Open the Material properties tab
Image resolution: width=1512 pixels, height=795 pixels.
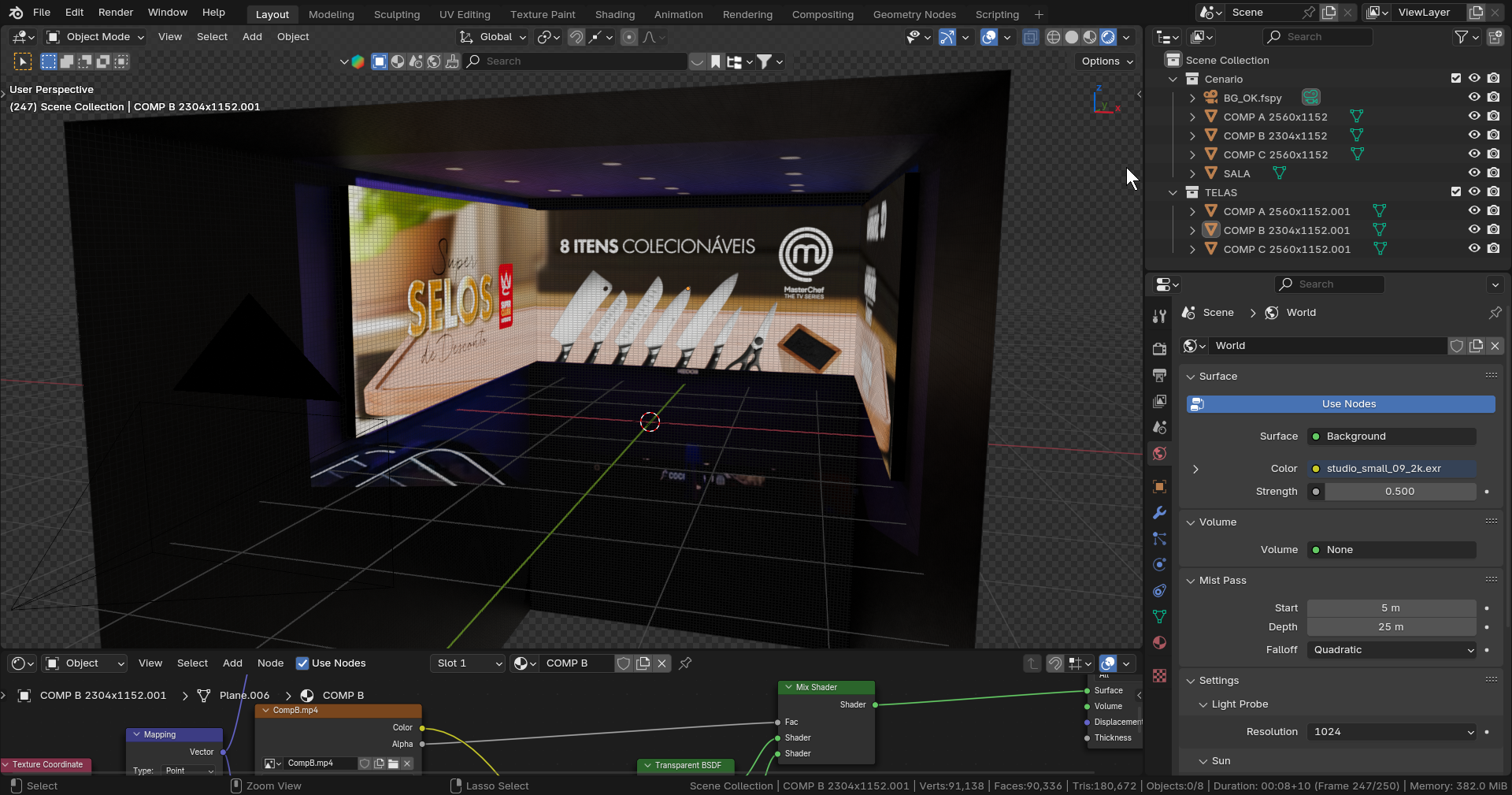[1159, 642]
